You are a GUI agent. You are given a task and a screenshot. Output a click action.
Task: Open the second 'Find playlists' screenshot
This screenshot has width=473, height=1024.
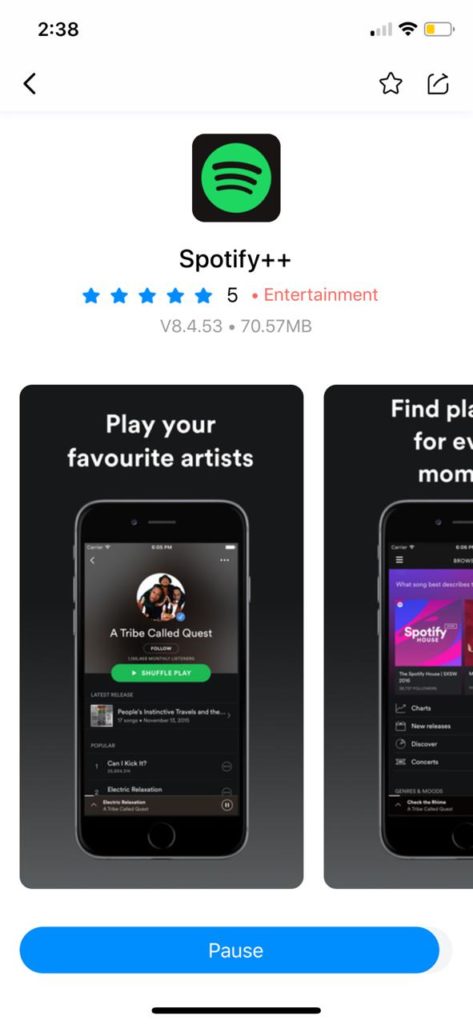tap(399, 637)
